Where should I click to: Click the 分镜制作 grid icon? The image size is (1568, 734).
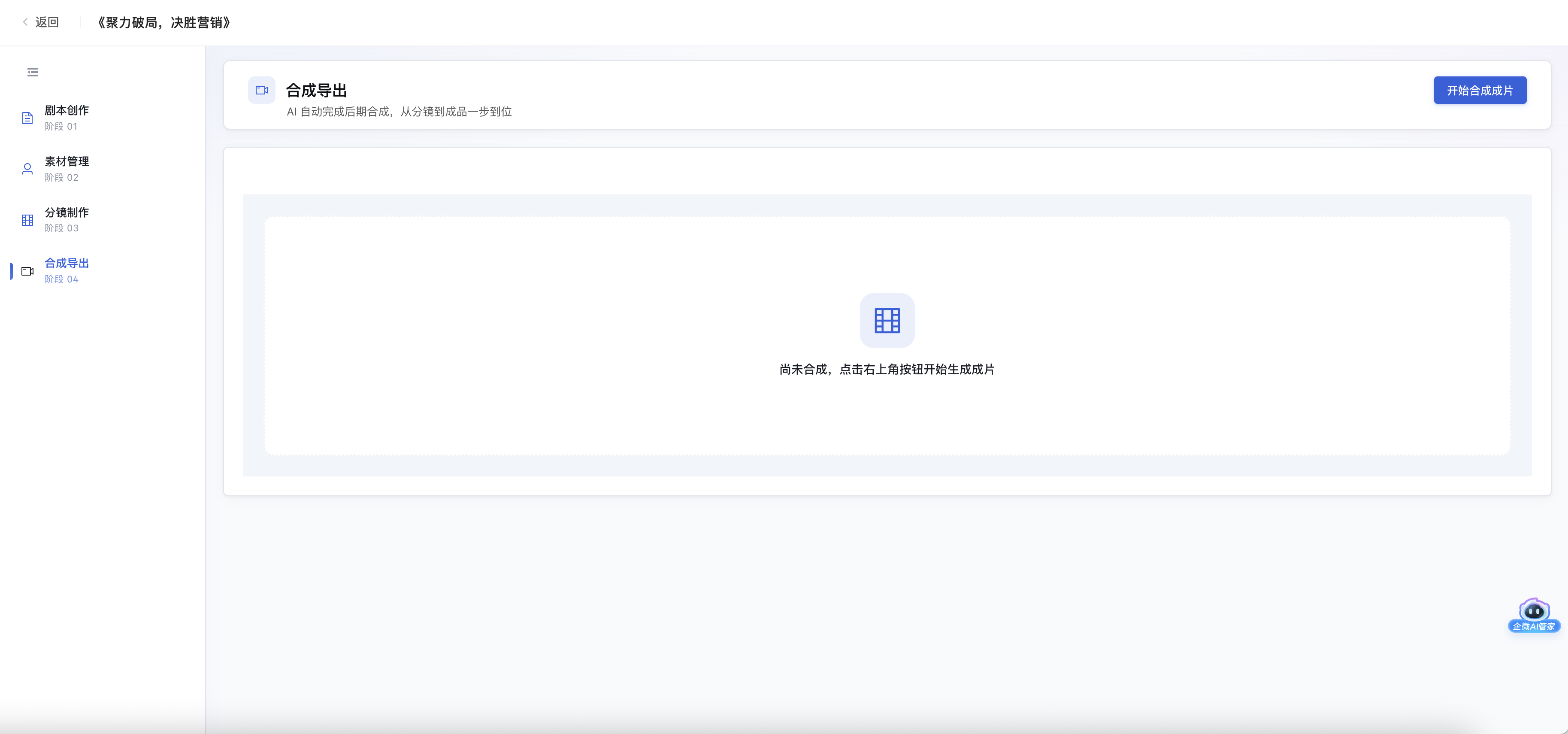[27, 220]
